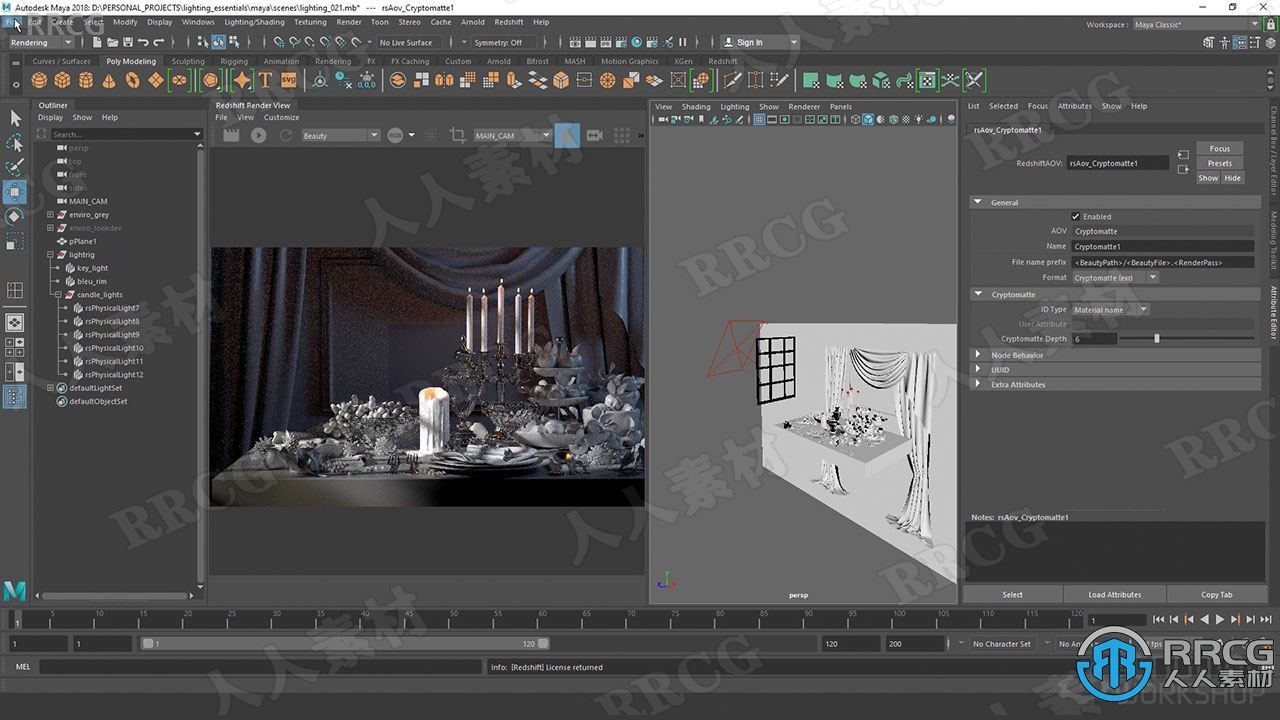
Task: Click the Open Scene folder icon
Action: 113,42
